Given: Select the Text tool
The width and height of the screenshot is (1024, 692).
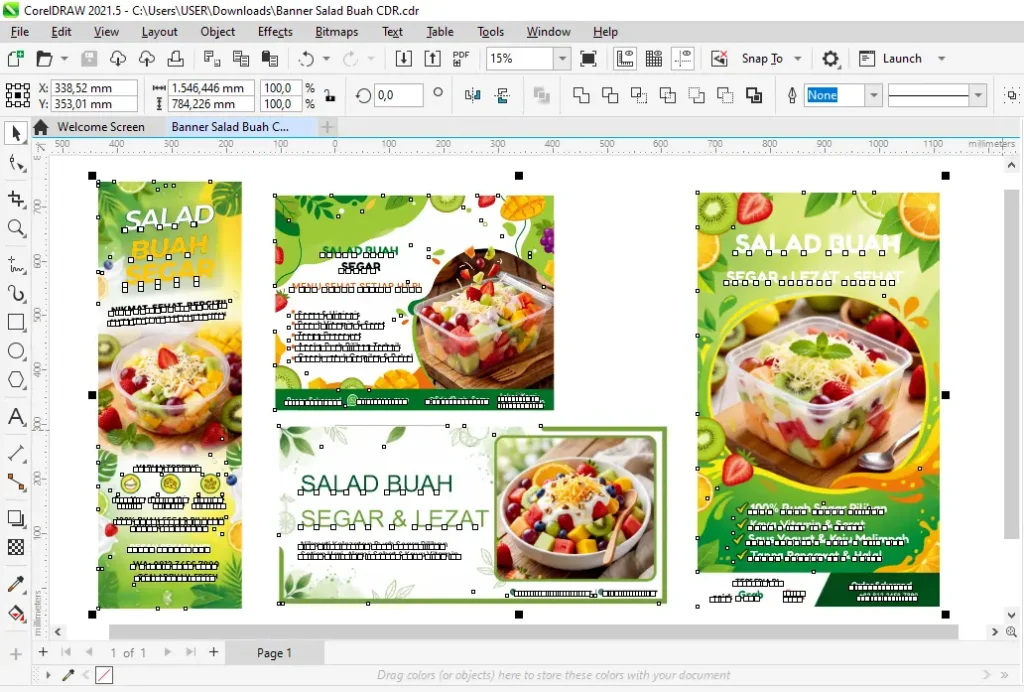Looking at the screenshot, I should [x=16, y=417].
